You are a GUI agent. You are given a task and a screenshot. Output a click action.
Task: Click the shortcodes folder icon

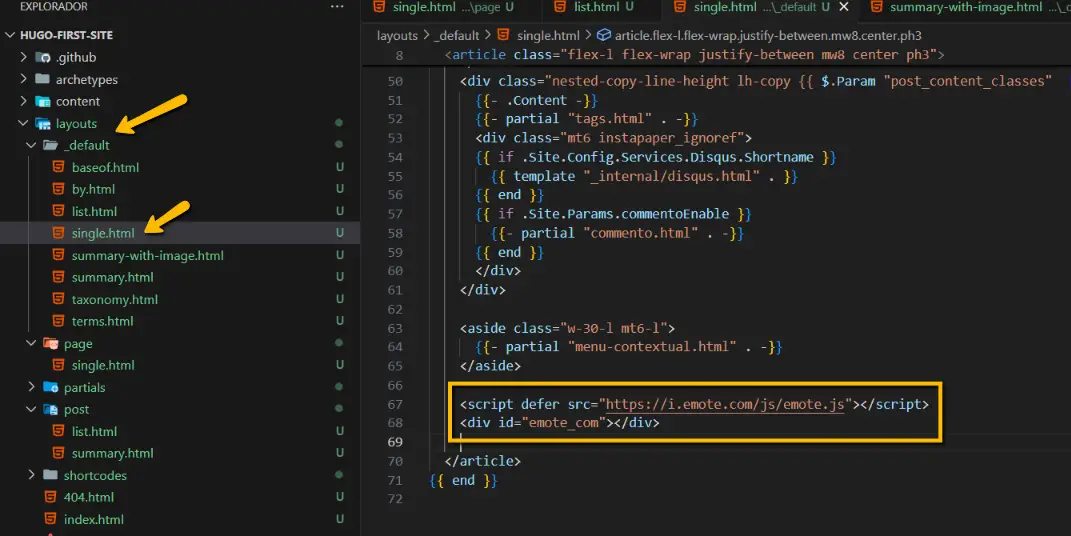point(51,475)
